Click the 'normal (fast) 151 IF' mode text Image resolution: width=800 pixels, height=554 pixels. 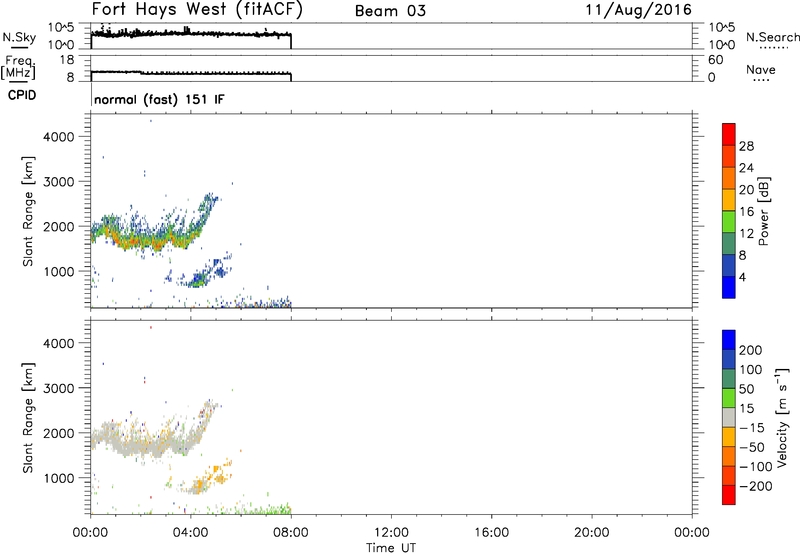click(x=159, y=99)
